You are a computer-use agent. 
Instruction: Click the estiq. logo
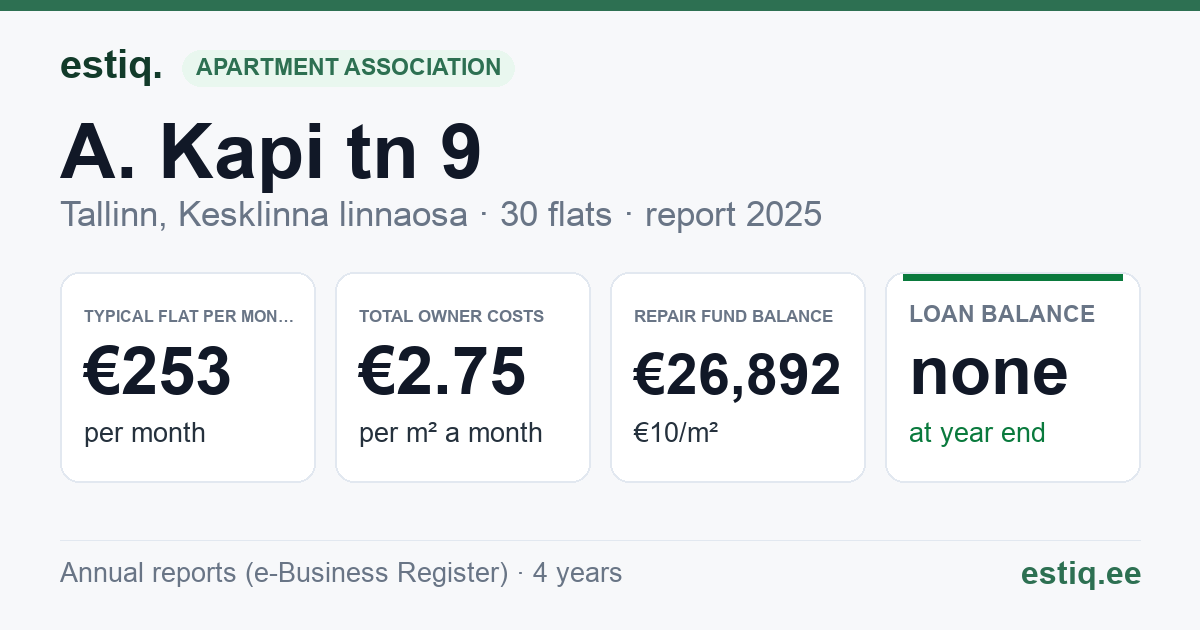click(111, 67)
